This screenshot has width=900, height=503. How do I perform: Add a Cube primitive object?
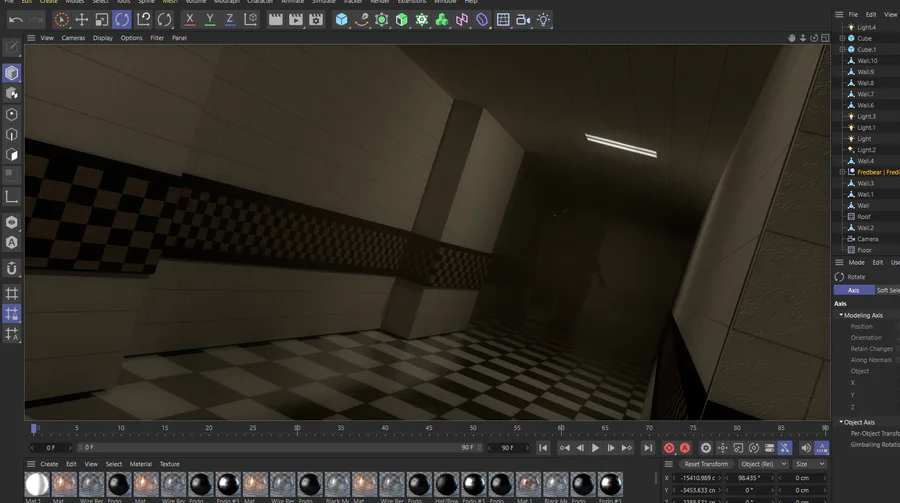pos(342,20)
